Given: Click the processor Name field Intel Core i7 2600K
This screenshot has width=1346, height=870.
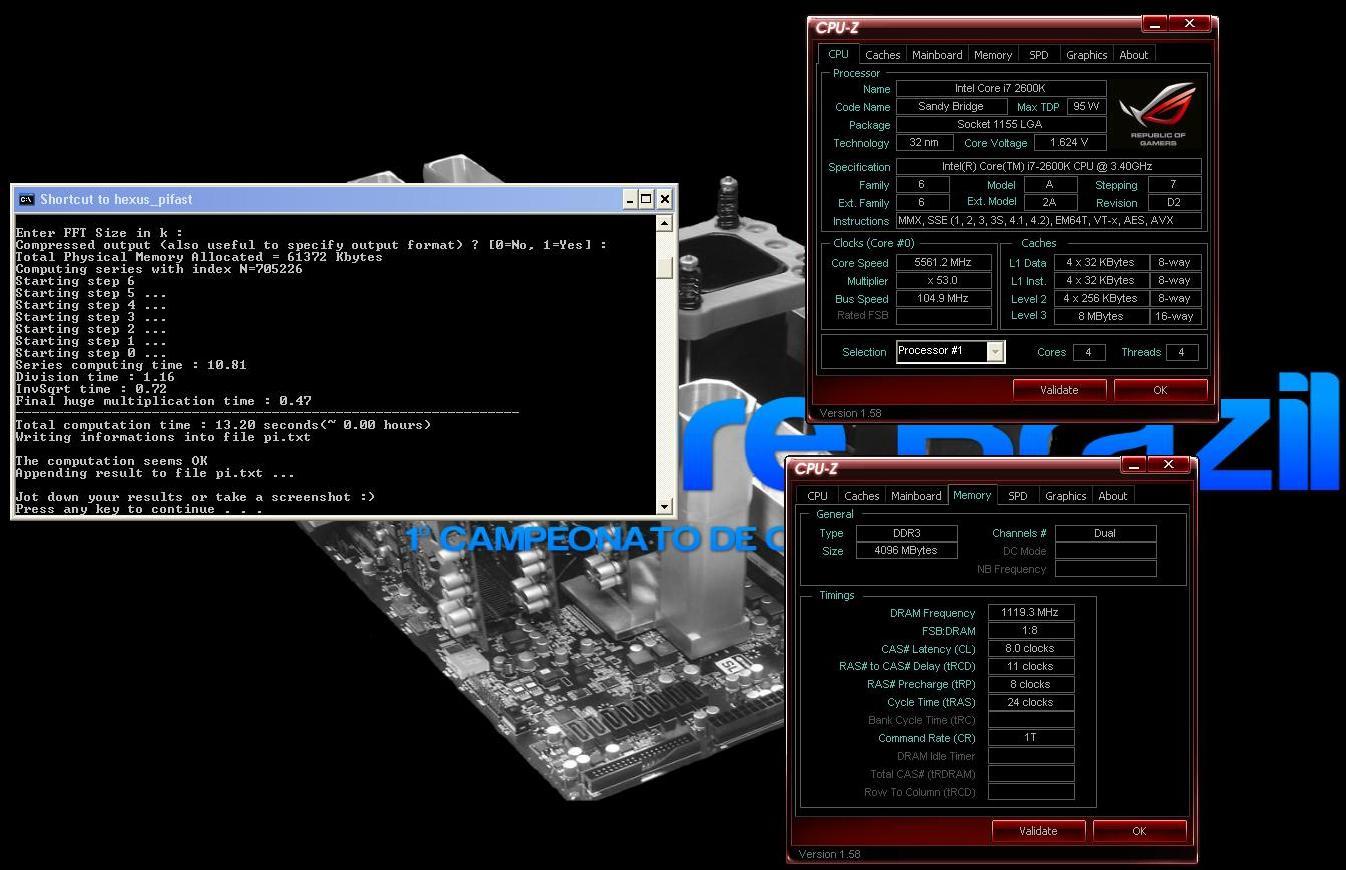Looking at the screenshot, I should pos(1001,88).
